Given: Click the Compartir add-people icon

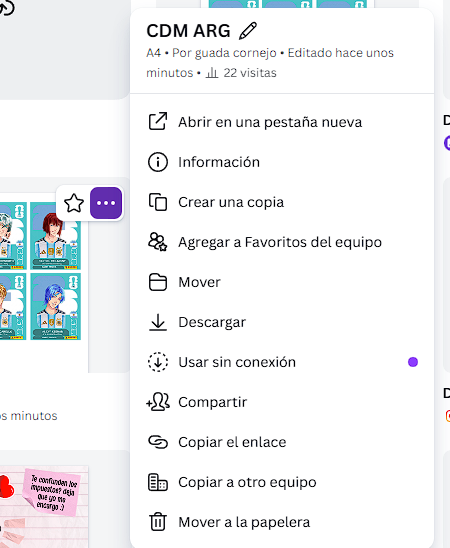Looking at the screenshot, I should [158, 402].
